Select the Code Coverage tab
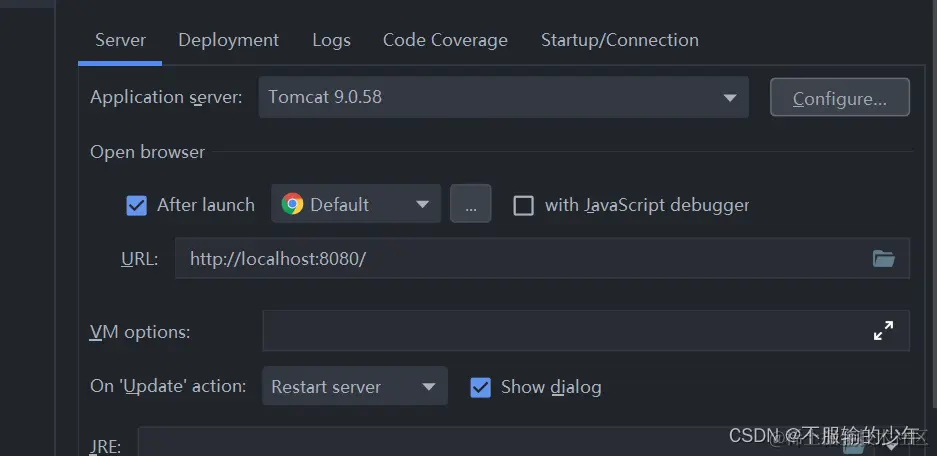Image resolution: width=937 pixels, height=456 pixels. pyautogui.click(x=445, y=40)
